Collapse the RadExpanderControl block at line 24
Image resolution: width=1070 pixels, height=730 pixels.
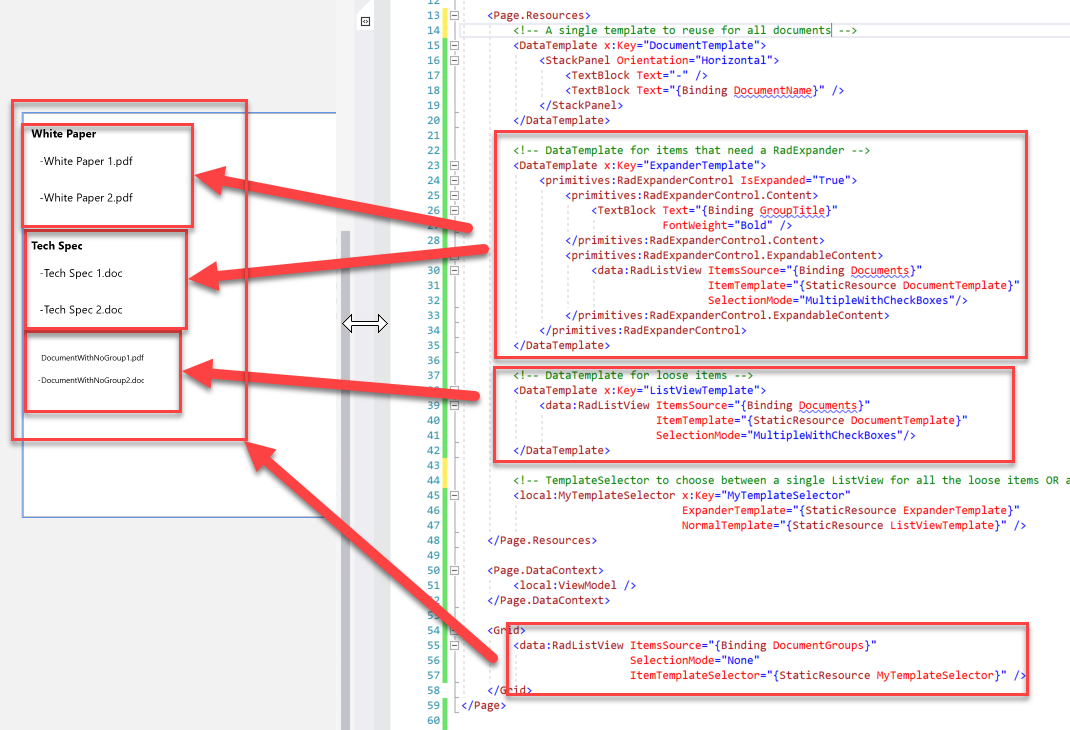tap(454, 180)
